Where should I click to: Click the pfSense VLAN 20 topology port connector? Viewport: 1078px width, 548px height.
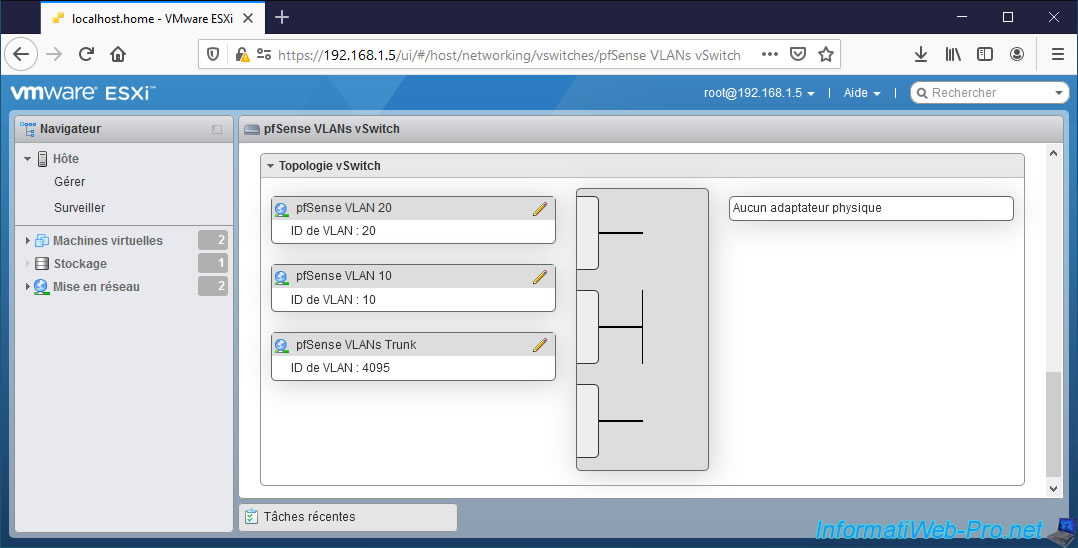588,233
